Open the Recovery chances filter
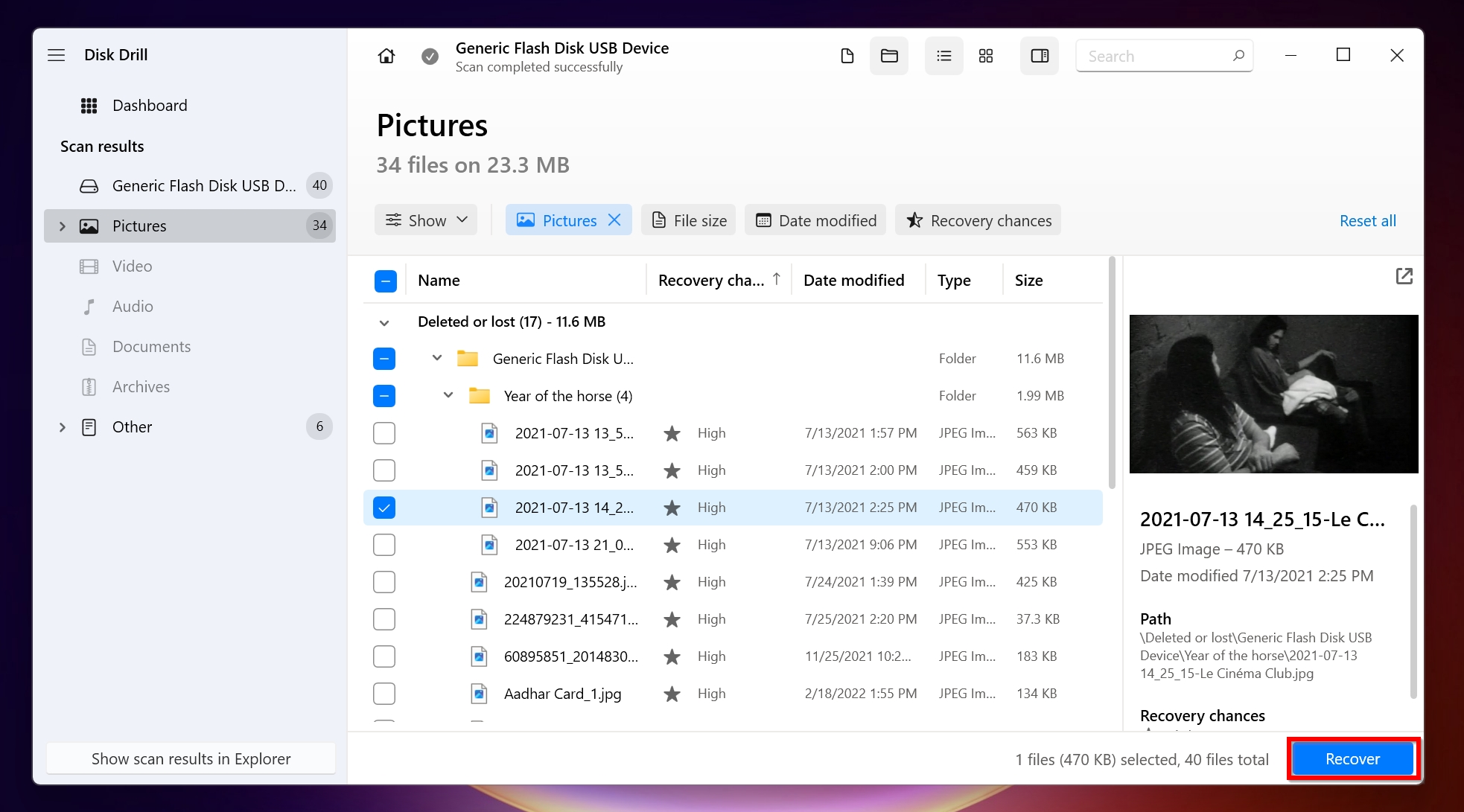Viewport: 1464px width, 812px height. tap(978, 220)
